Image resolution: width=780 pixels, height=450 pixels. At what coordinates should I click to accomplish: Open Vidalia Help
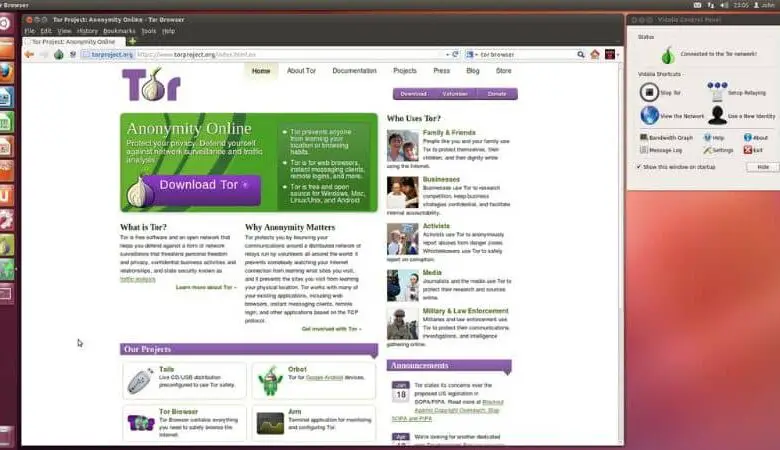click(x=714, y=137)
